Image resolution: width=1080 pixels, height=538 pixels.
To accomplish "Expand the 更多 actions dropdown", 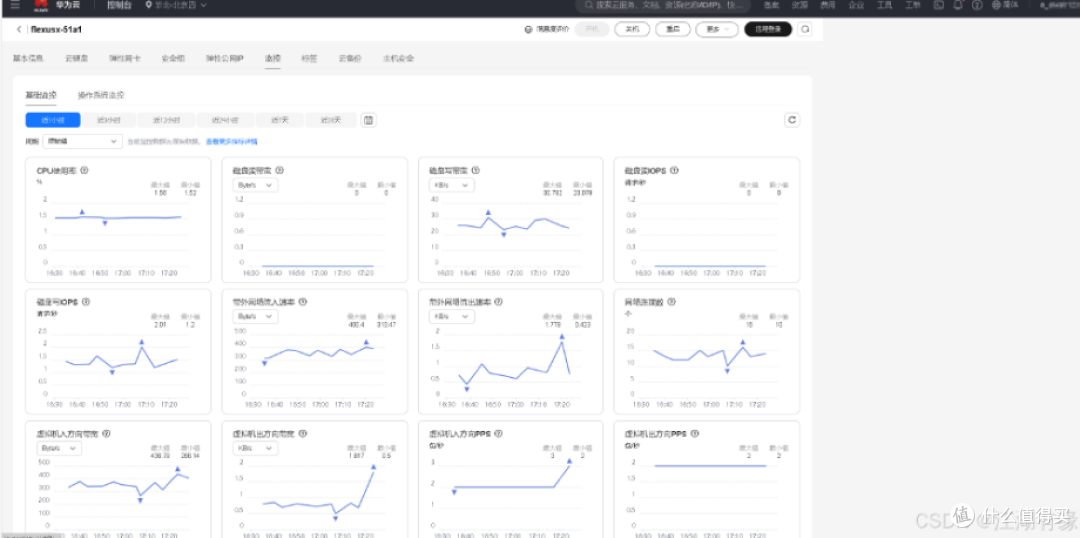I will 717,30.
